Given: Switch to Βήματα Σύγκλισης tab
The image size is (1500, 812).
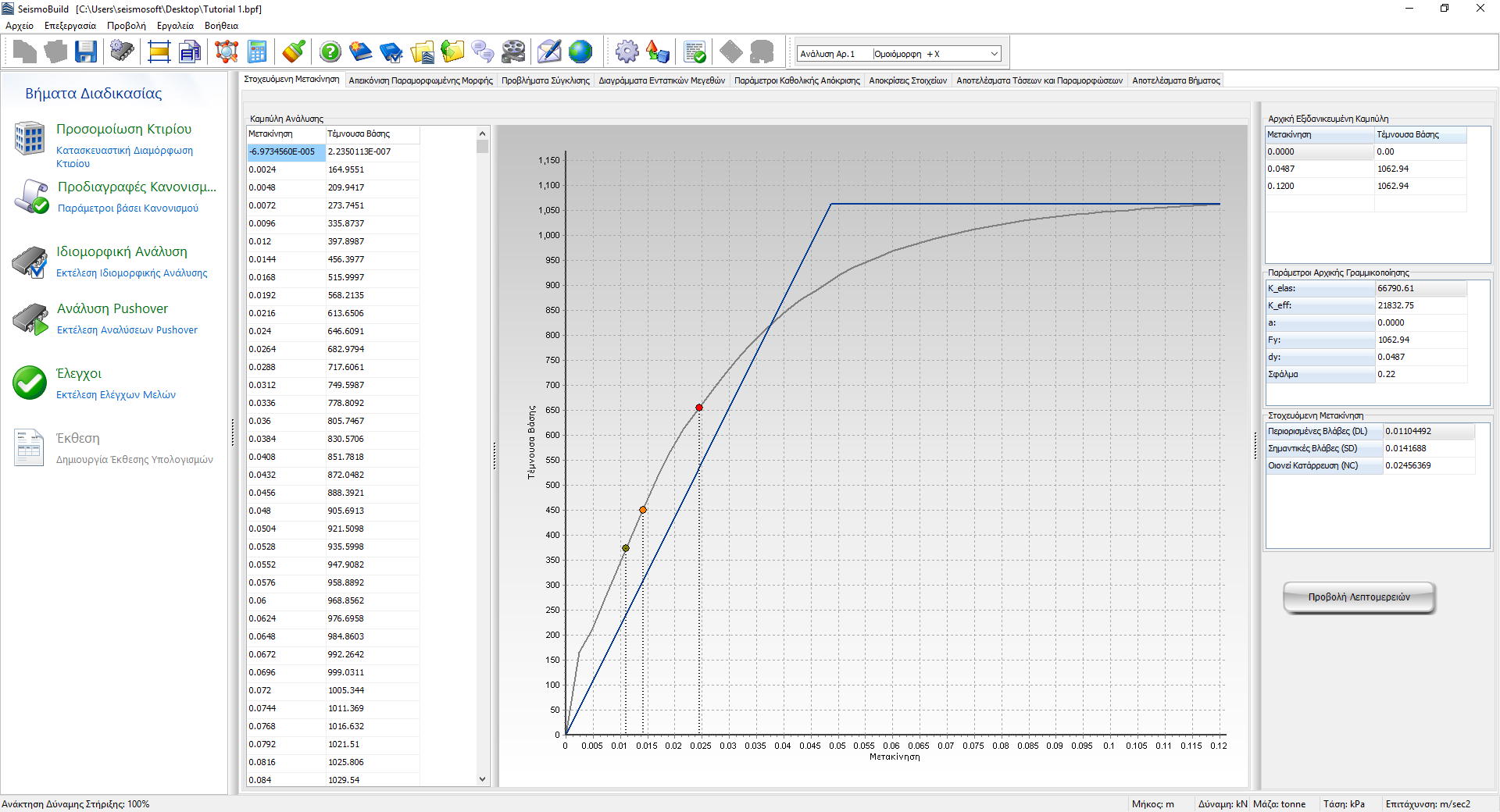Looking at the screenshot, I should 545,80.
